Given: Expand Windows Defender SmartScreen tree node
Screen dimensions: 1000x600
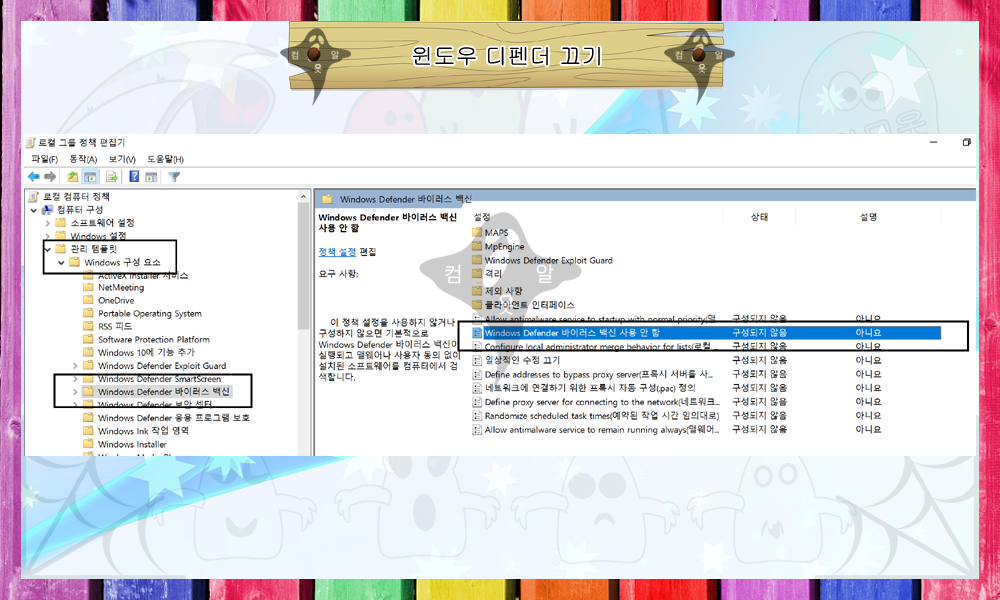Looking at the screenshot, I should [75, 379].
